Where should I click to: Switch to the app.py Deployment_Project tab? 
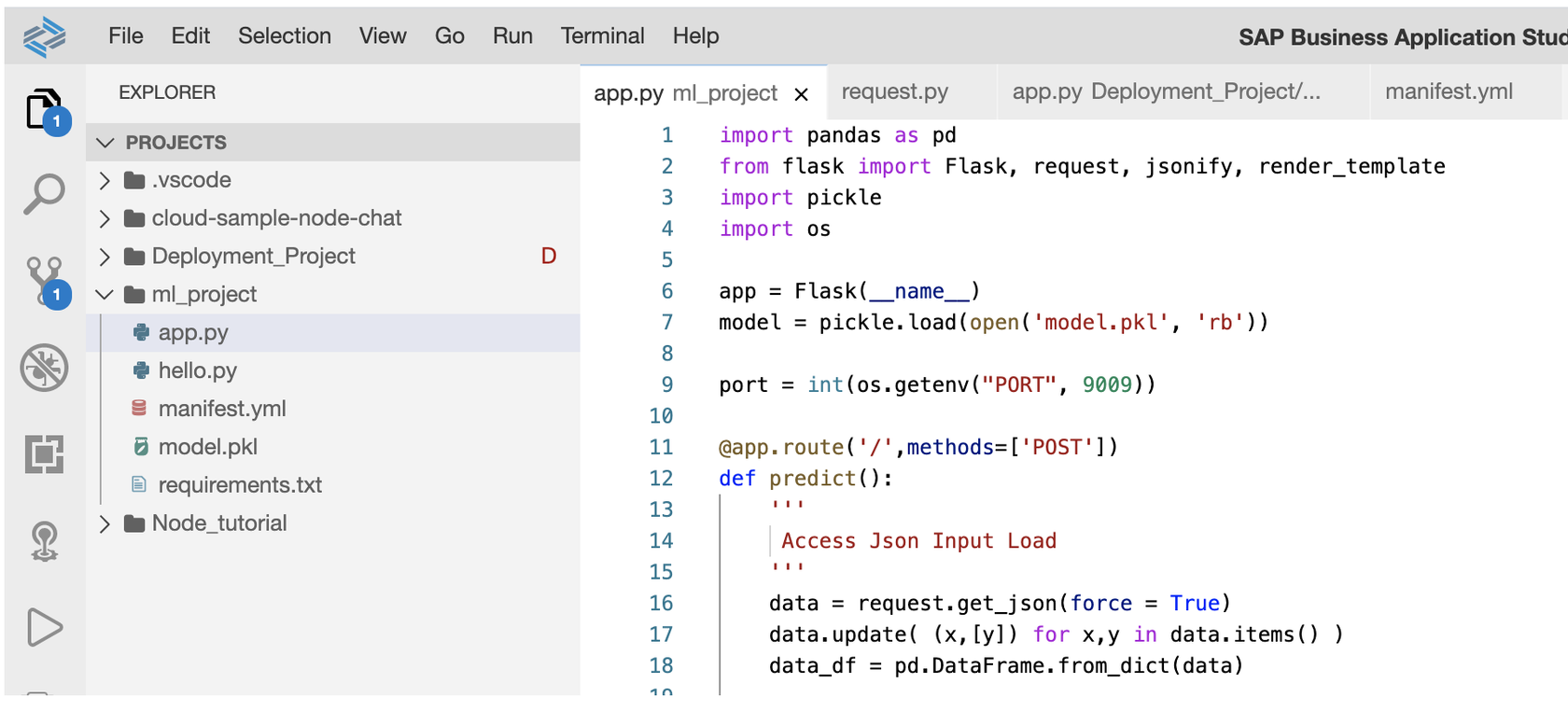1183,91
